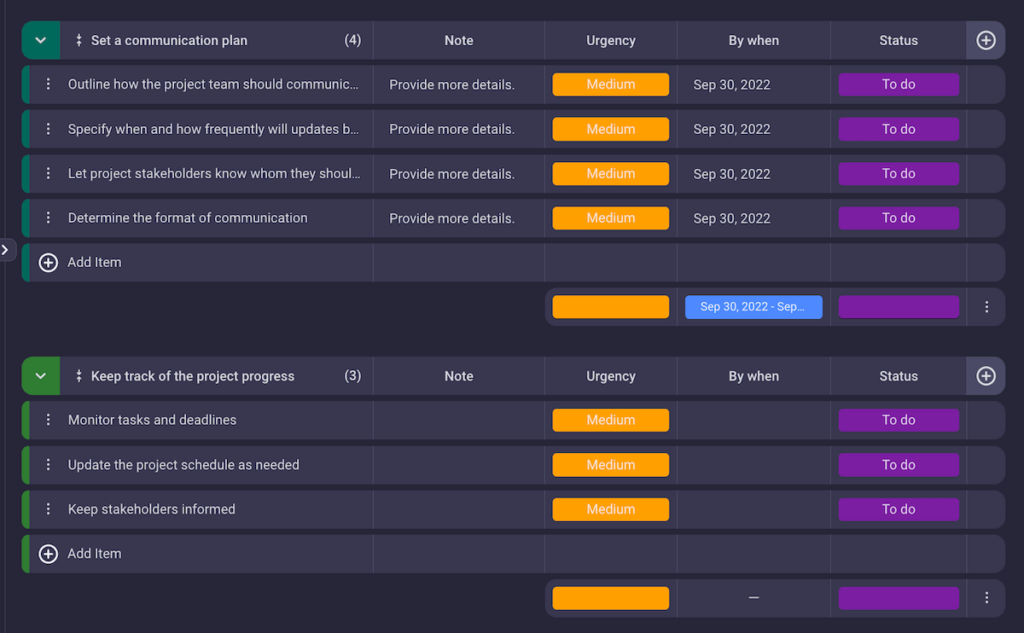
Task: Collapse the Set a communication plan group
Action: [x=40, y=40]
